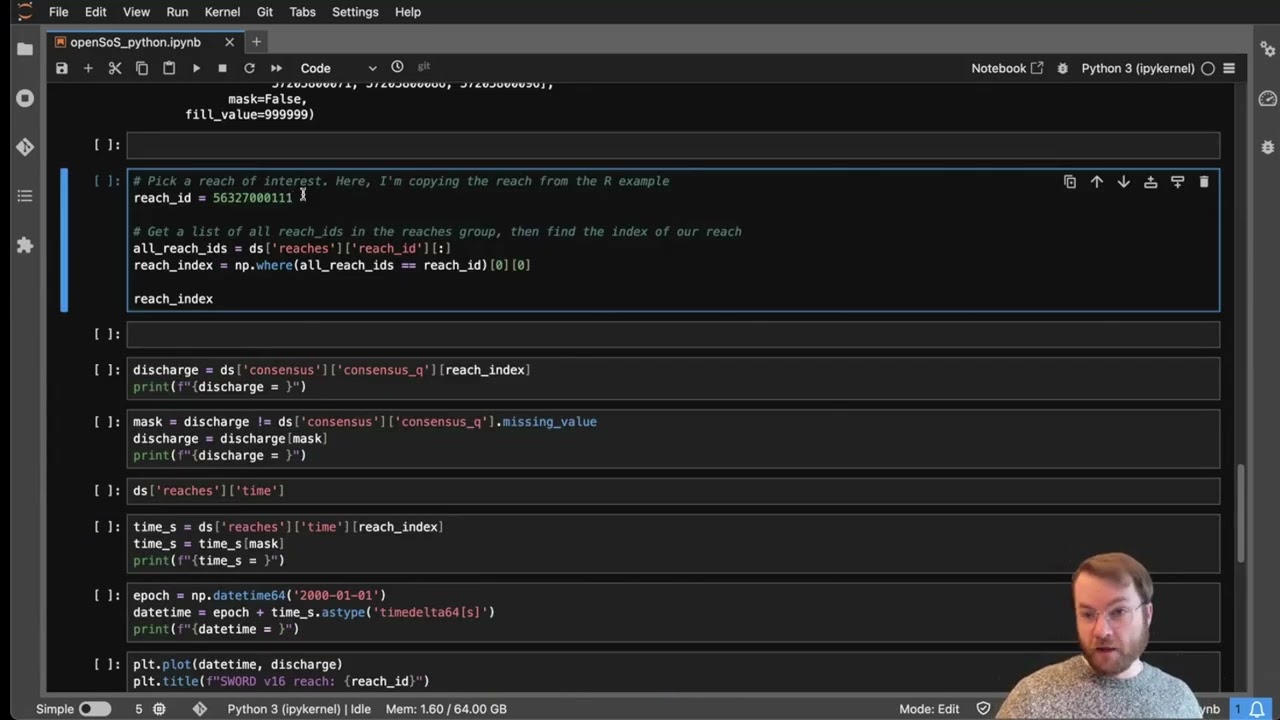Viewport: 1280px width, 720px height.
Task: Copy the selected cell from toolbar
Action: pos(142,68)
